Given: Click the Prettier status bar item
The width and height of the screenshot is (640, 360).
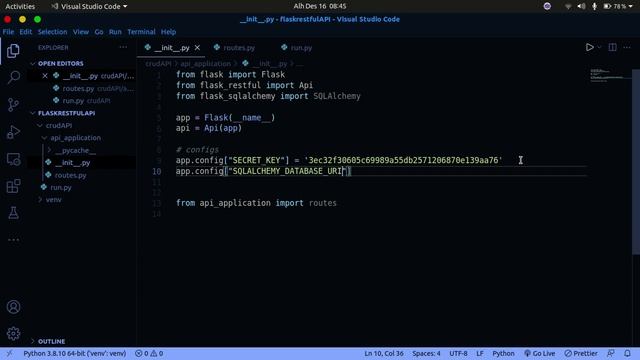Looking at the screenshot, I should pos(581,353).
